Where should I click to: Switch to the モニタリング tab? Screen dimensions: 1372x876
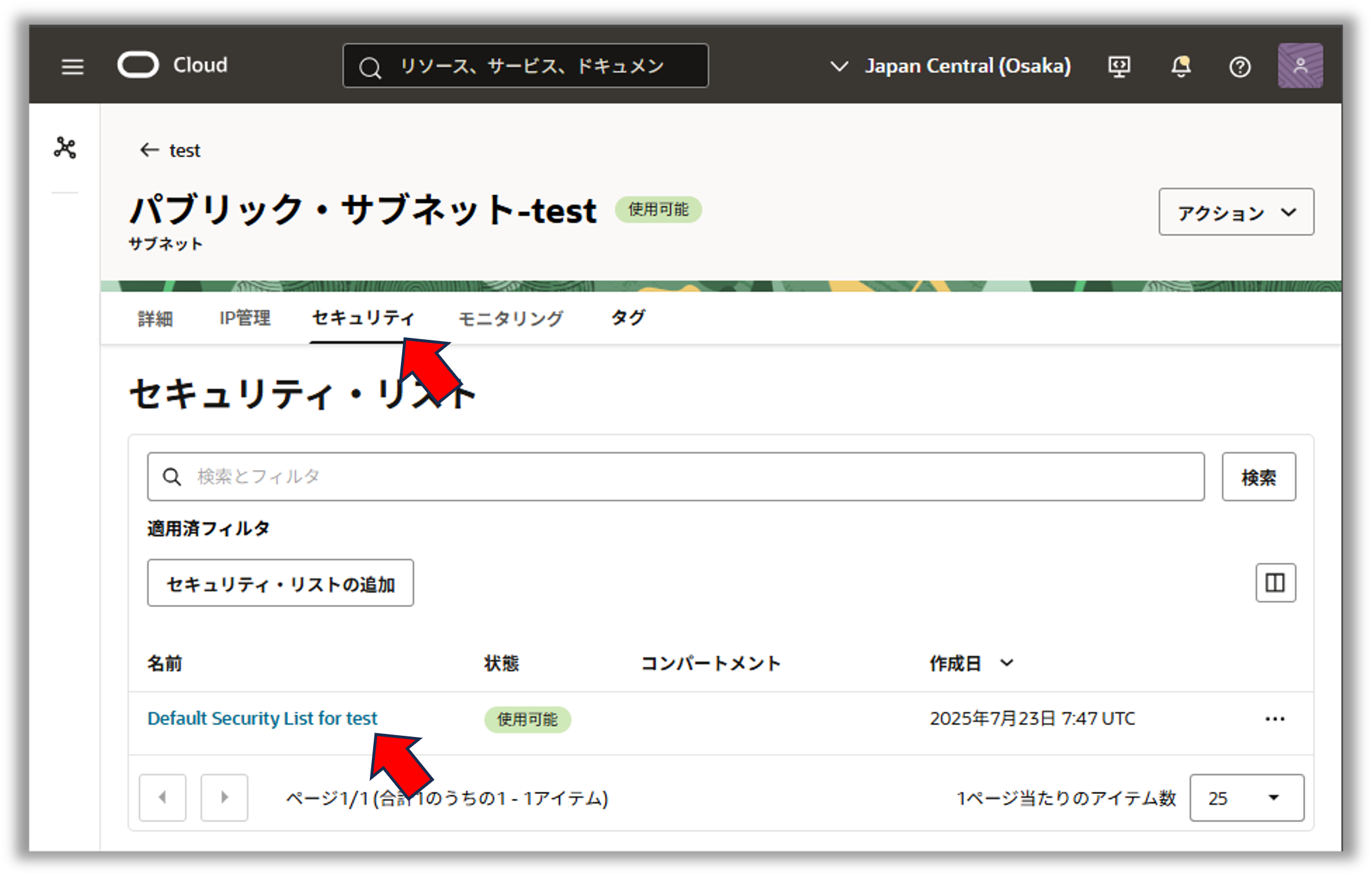tap(510, 318)
